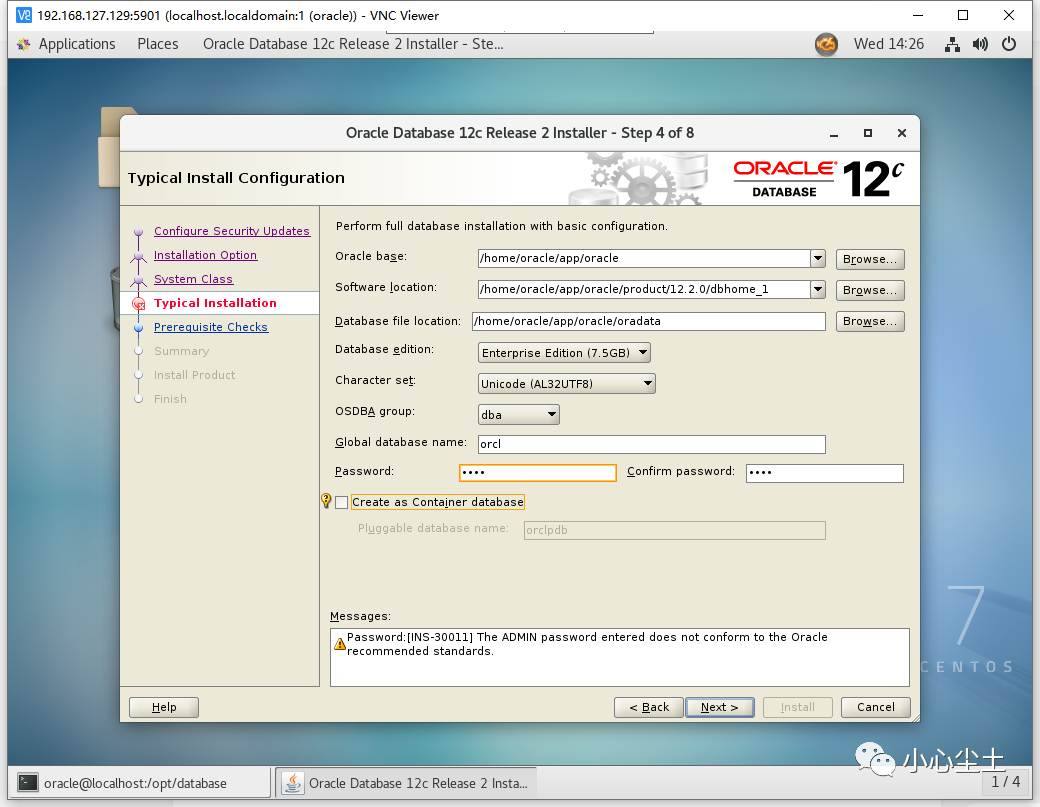Close the Oracle installer dialog

pos(901,133)
